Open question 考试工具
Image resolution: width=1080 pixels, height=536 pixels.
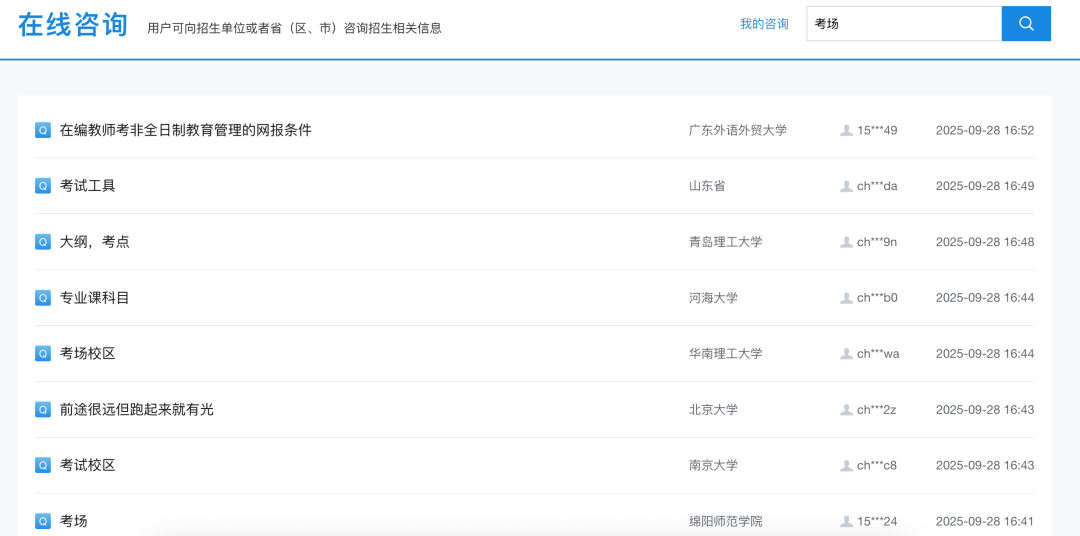click(87, 185)
